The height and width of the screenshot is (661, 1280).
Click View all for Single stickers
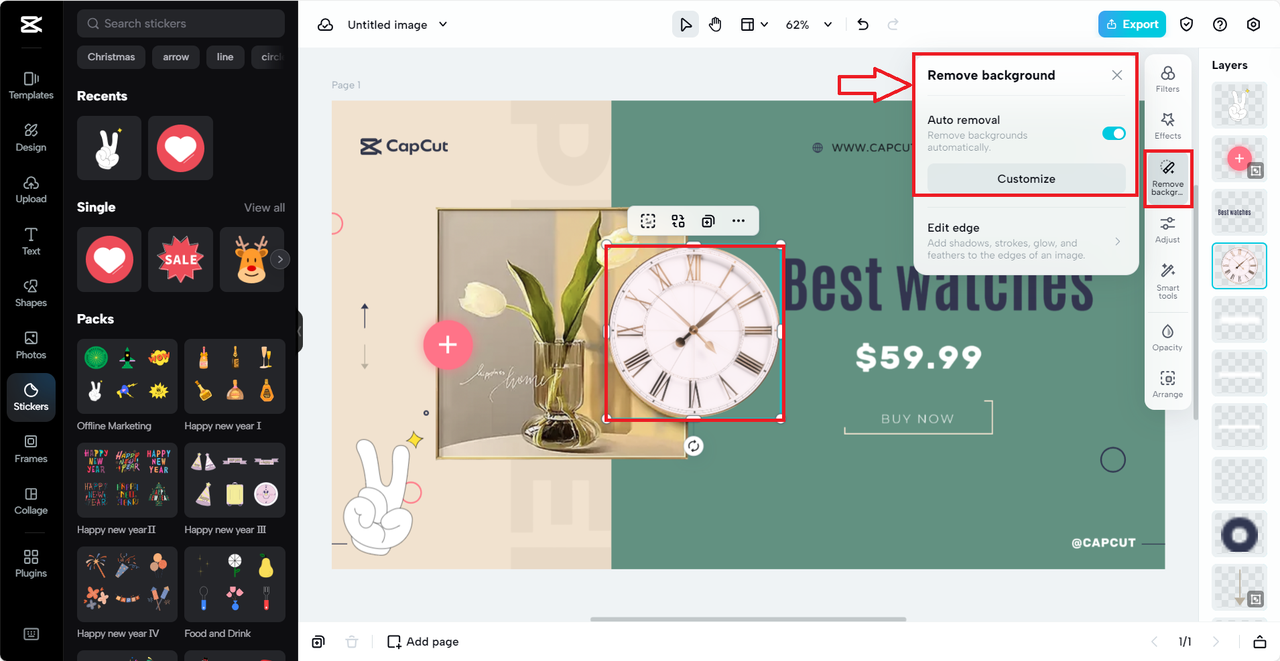(264, 208)
